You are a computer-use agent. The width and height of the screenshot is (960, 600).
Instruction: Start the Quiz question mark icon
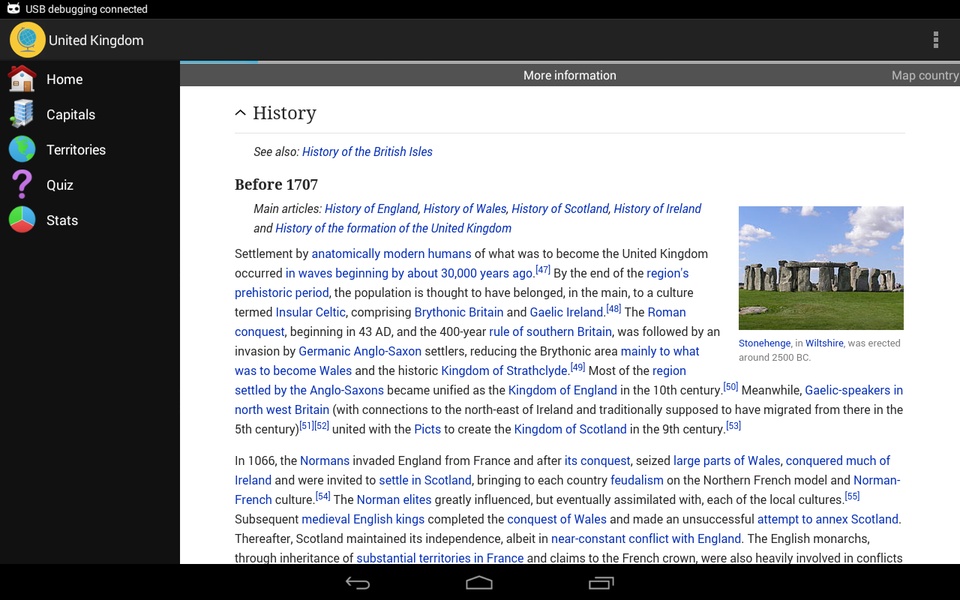(22, 184)
